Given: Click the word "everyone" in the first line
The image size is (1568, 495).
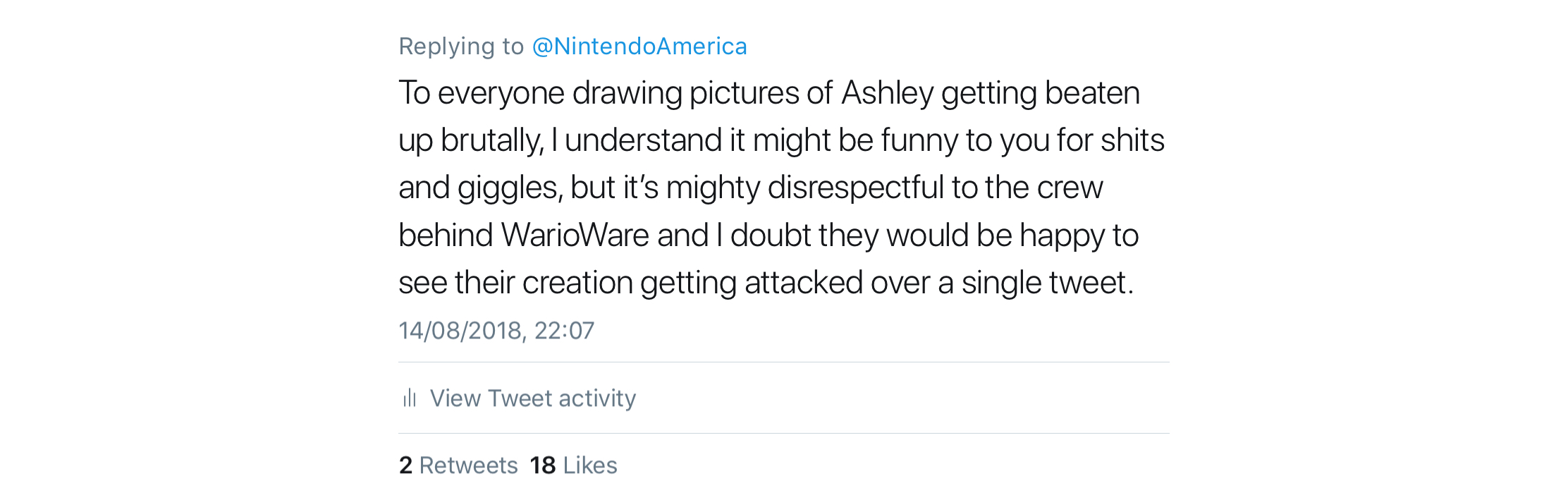Looking at the screenshot, I should point(501,93).
